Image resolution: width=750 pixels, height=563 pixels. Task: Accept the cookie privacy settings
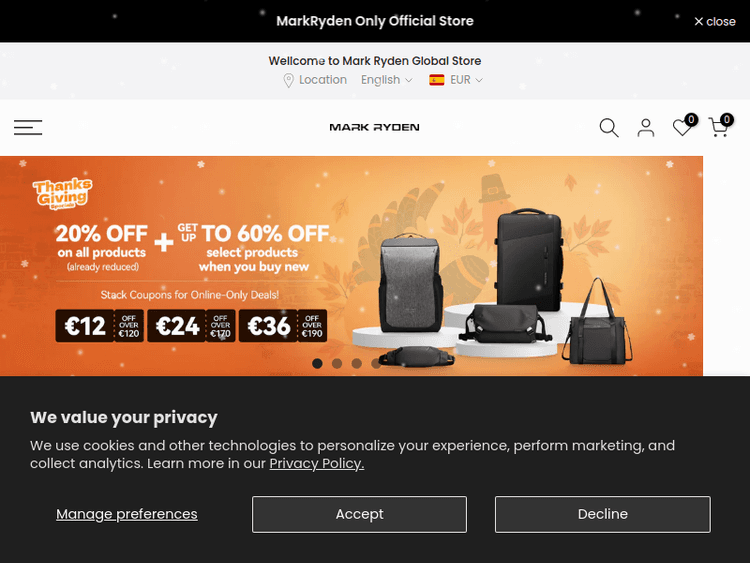click(359, 514)
